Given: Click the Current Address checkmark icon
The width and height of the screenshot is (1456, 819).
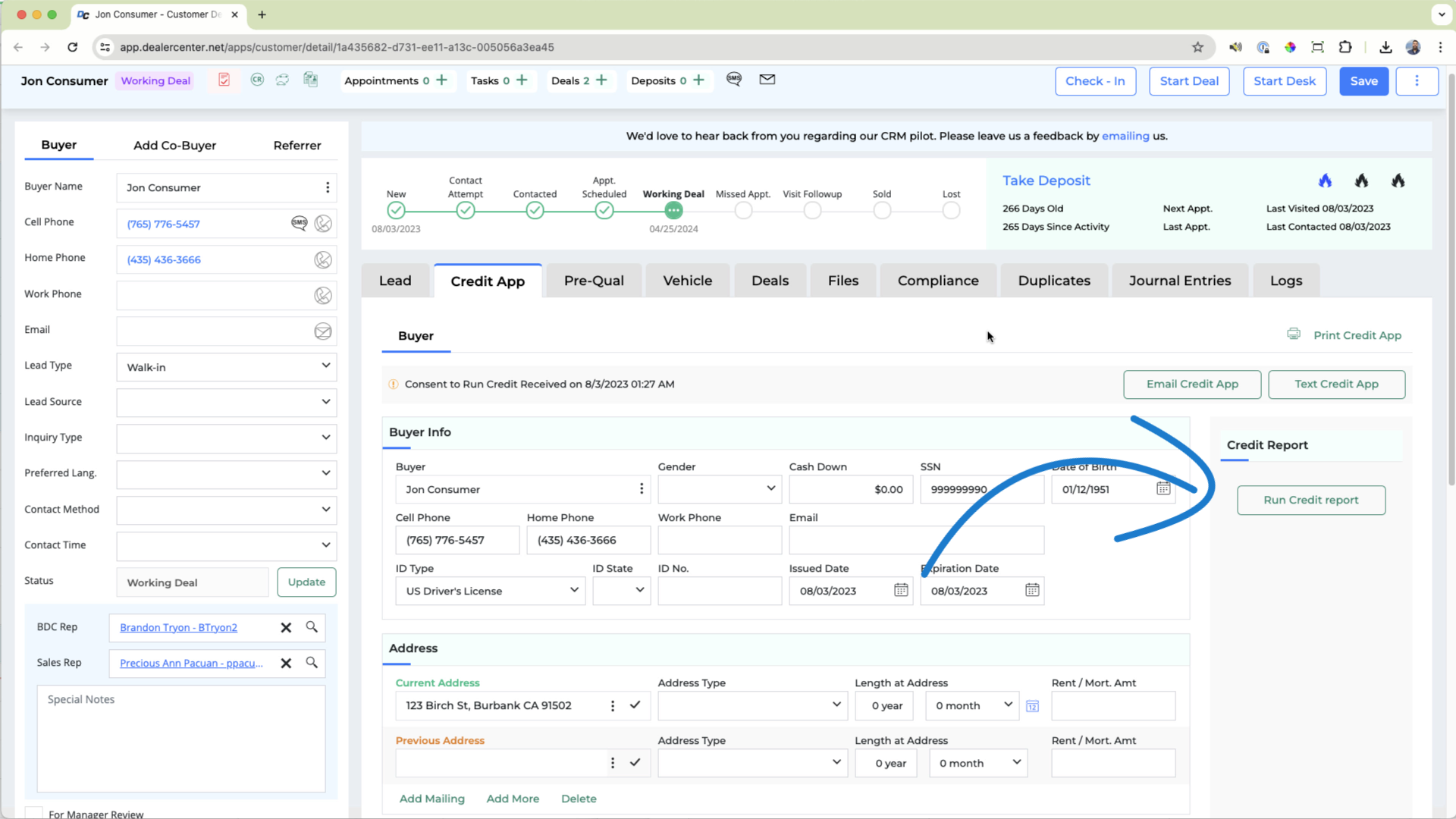Looking at the screenshot, I should coord(635,705).
